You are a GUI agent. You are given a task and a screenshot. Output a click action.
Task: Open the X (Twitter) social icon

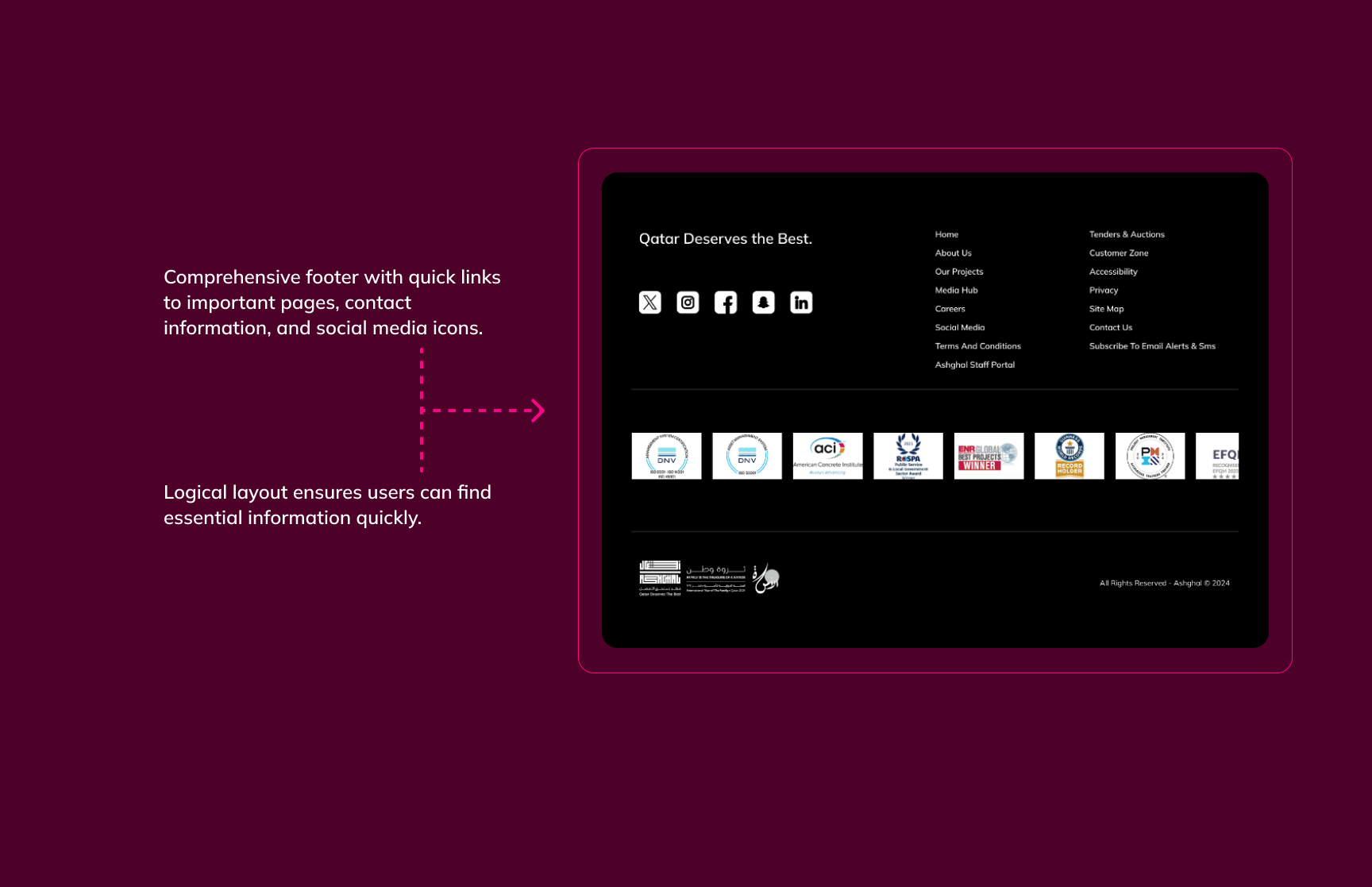[x=649, y=303]
